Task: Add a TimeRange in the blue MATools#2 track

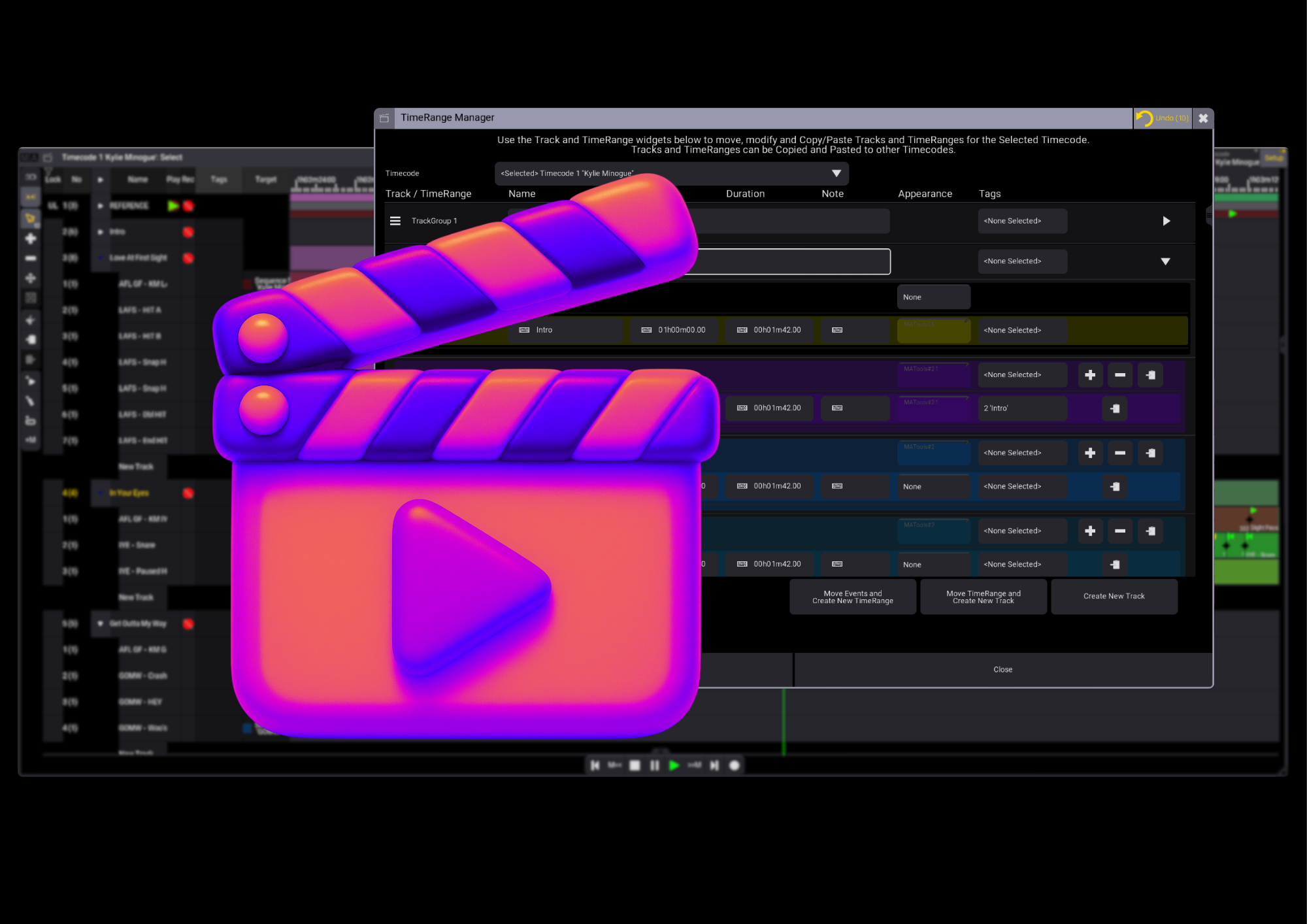Action: pyautogui.click(x=1090, y=453)
